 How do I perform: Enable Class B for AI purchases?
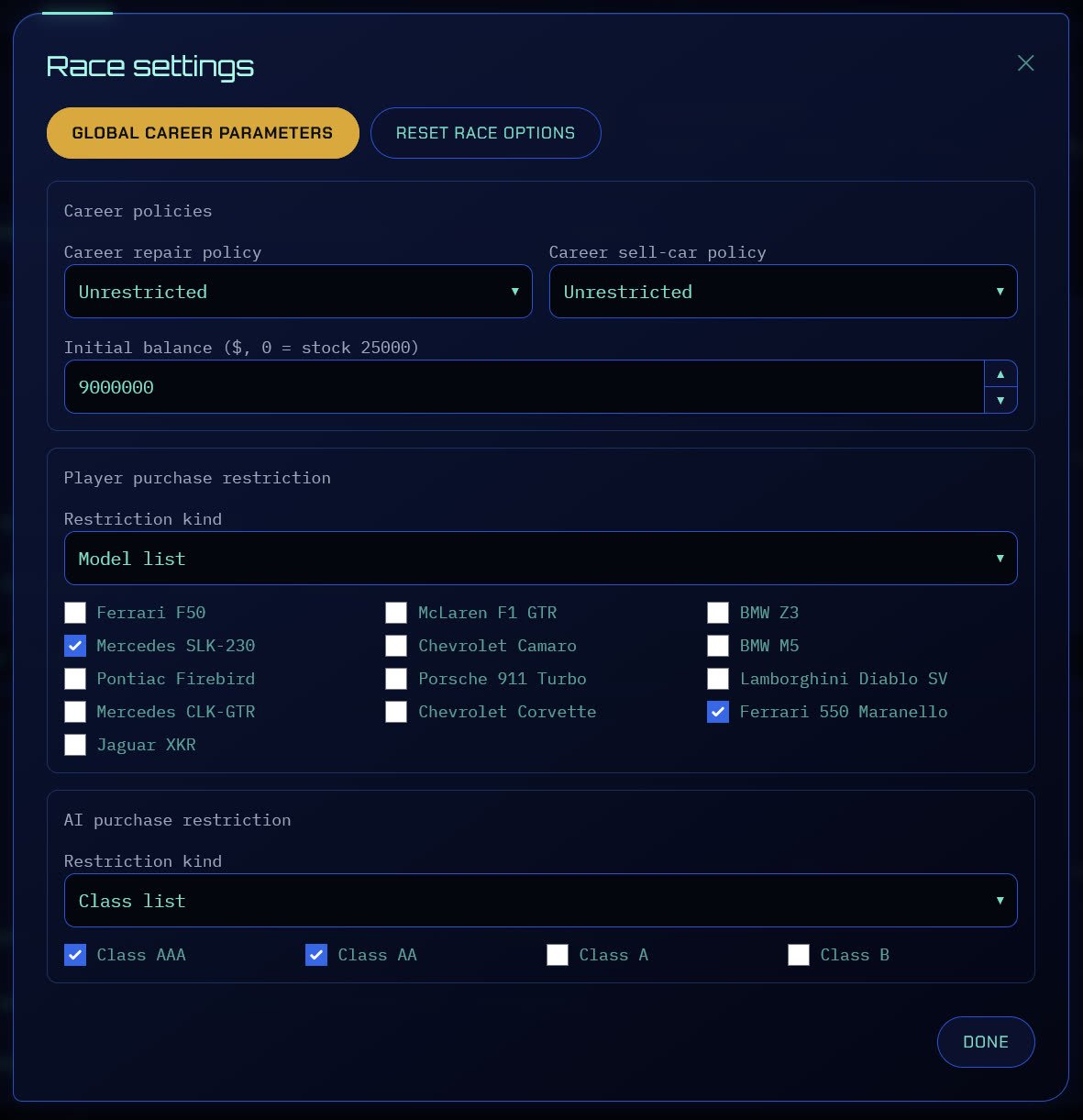point(799,955)
